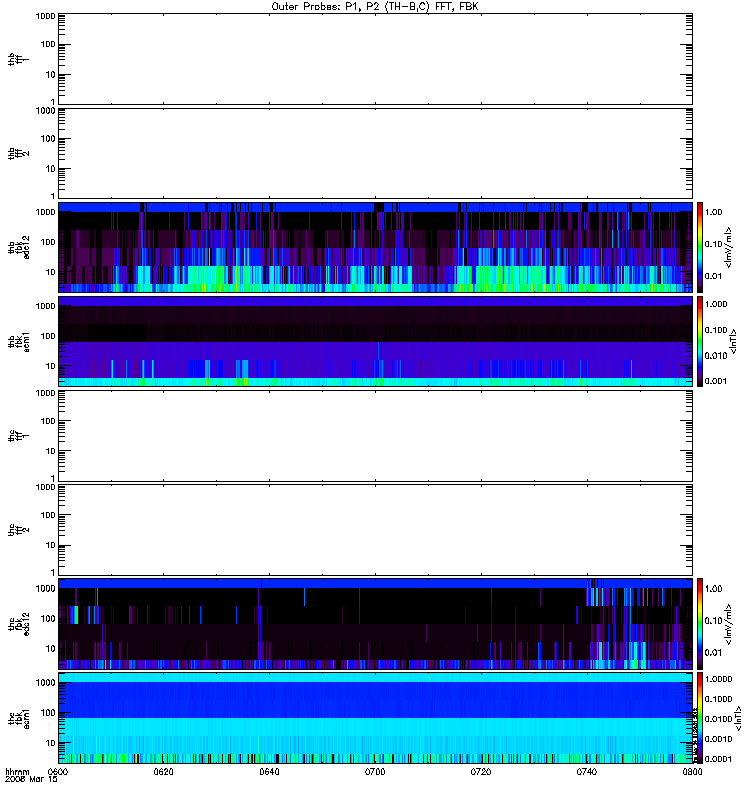Click the 0620 time axis label

[x=164, y=772]
